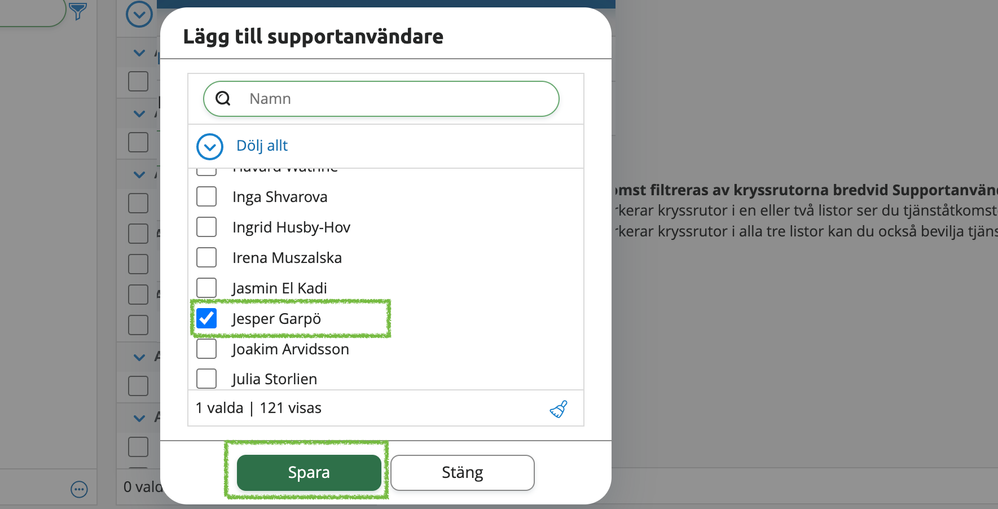Close the dialog with Stäng button
Image resolution: width=998 pixels, height=509 pixels.
pyautogui.click(x=462, y=473)
